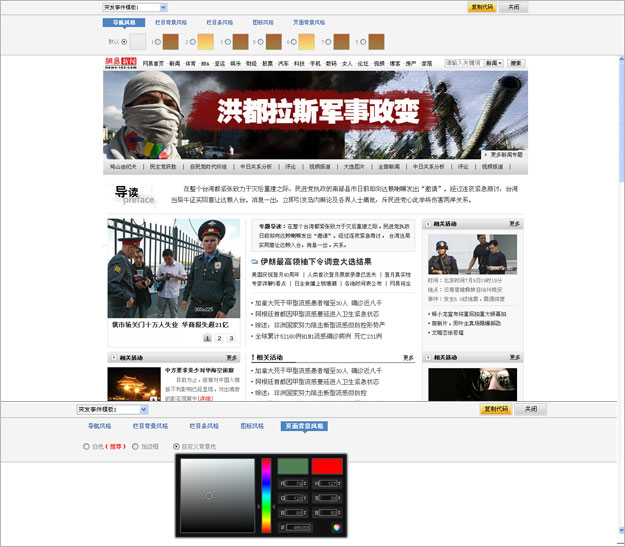
Task: Switch to 导航风格 tab in top panel
Action: 124,22
